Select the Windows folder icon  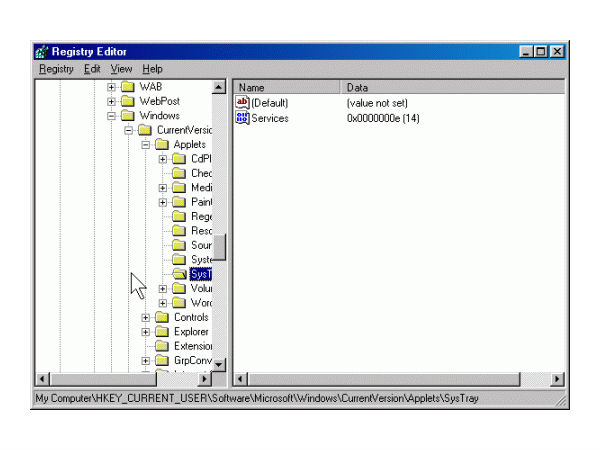128,116
